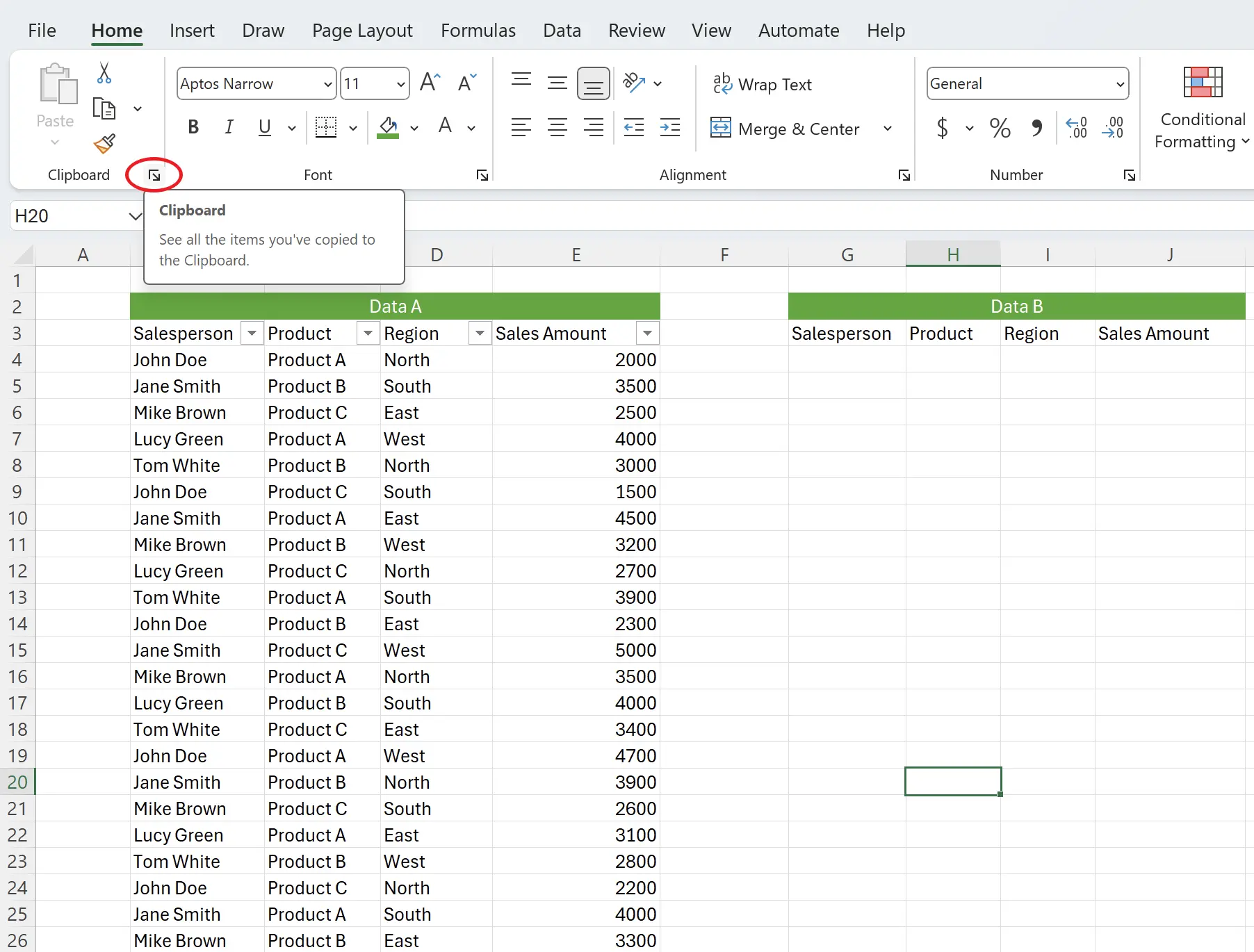
Task: Click the Cut scissors icon
Action: (104, 73)
